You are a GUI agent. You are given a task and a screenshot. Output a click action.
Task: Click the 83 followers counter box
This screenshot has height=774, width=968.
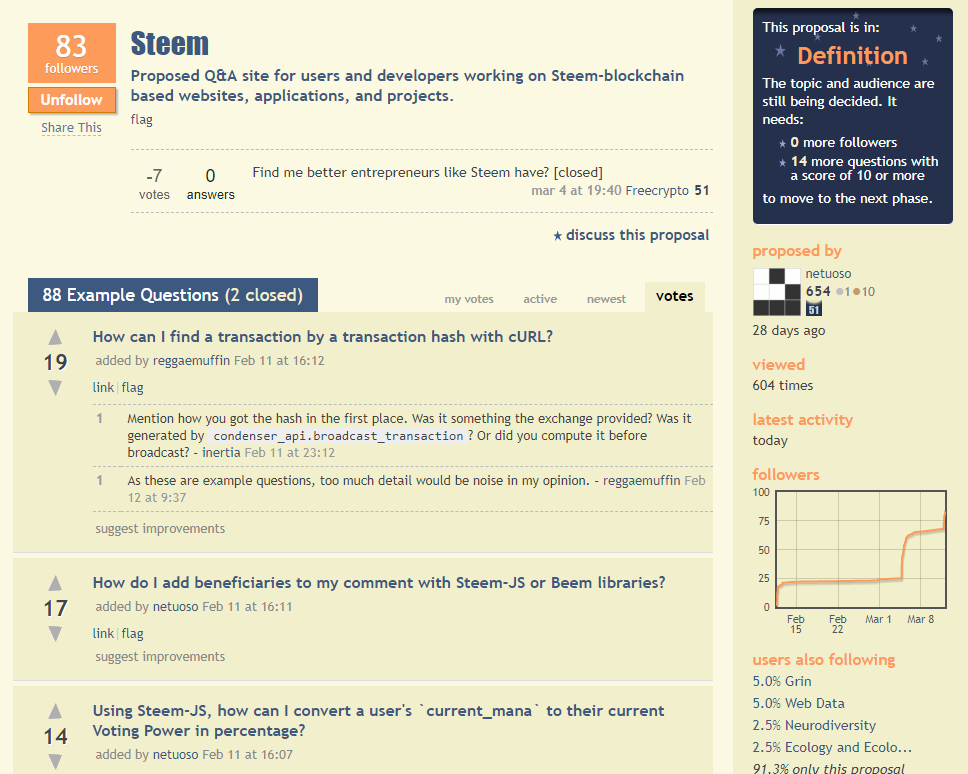[x=72, y=53]
